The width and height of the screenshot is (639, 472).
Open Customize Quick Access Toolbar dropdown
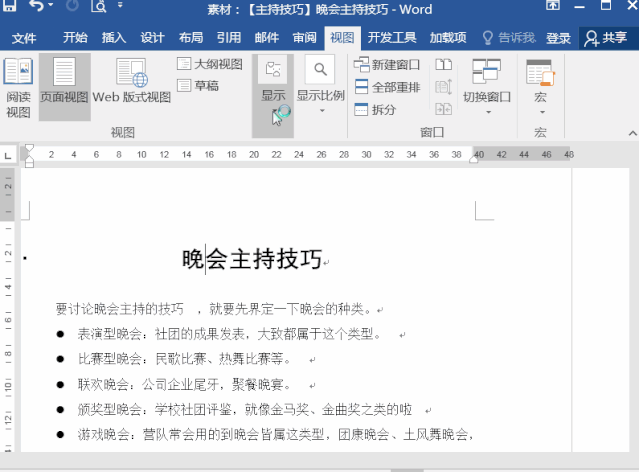tap(120, 5)
